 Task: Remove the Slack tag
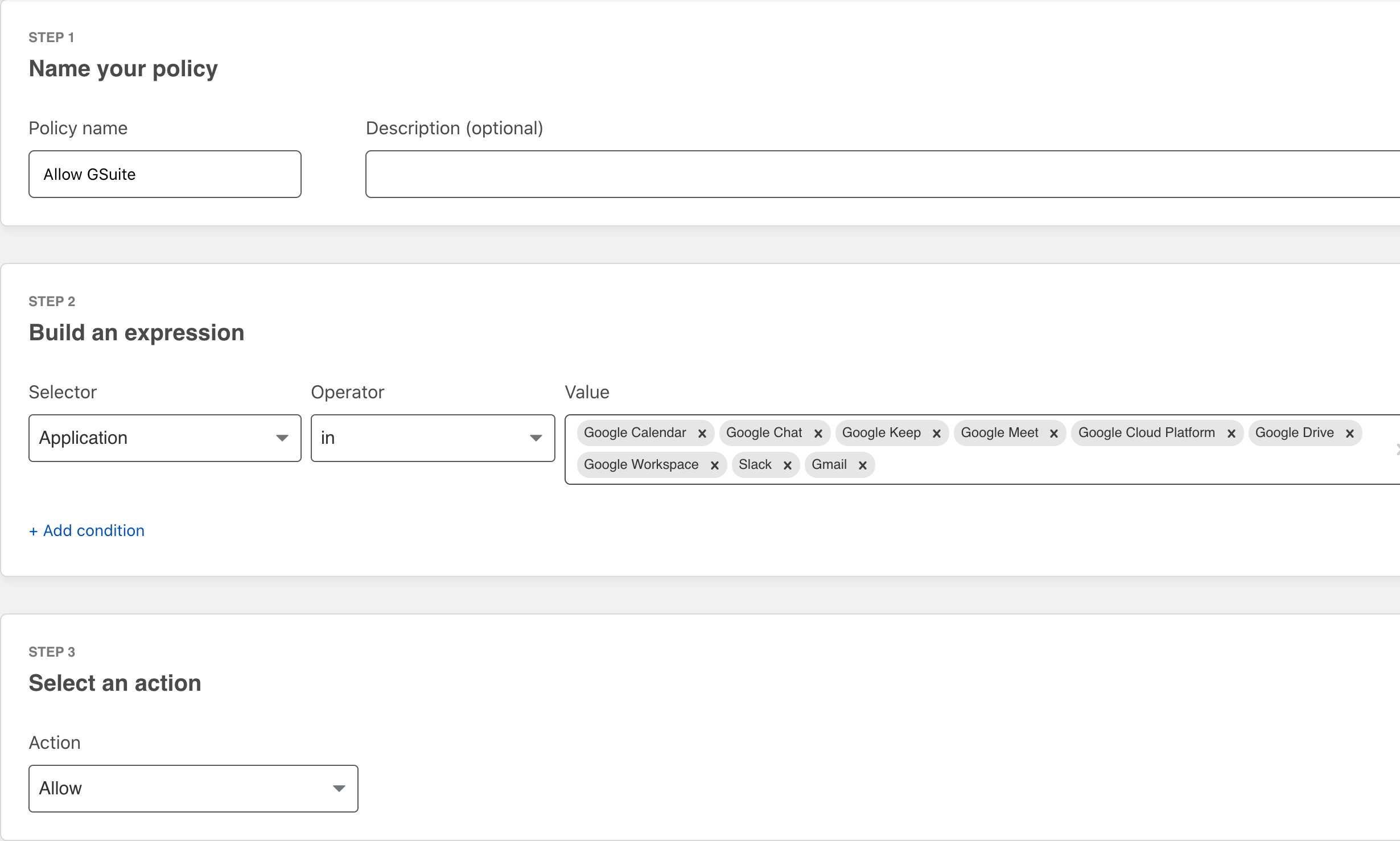pos(787,465)
